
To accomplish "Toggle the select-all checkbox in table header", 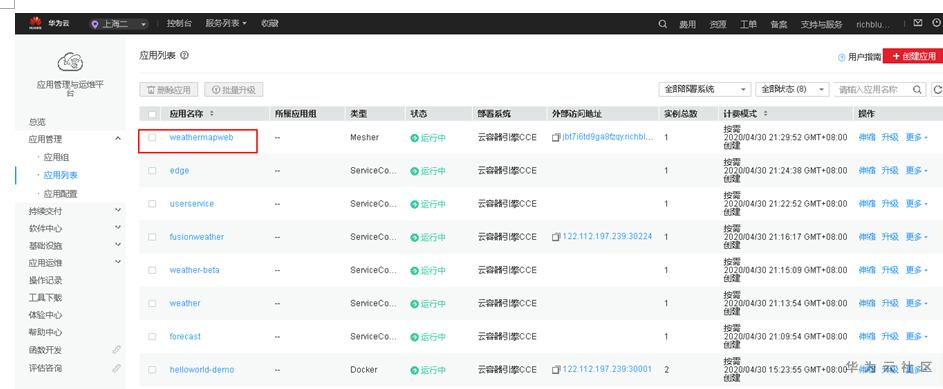I will (152, 114).
